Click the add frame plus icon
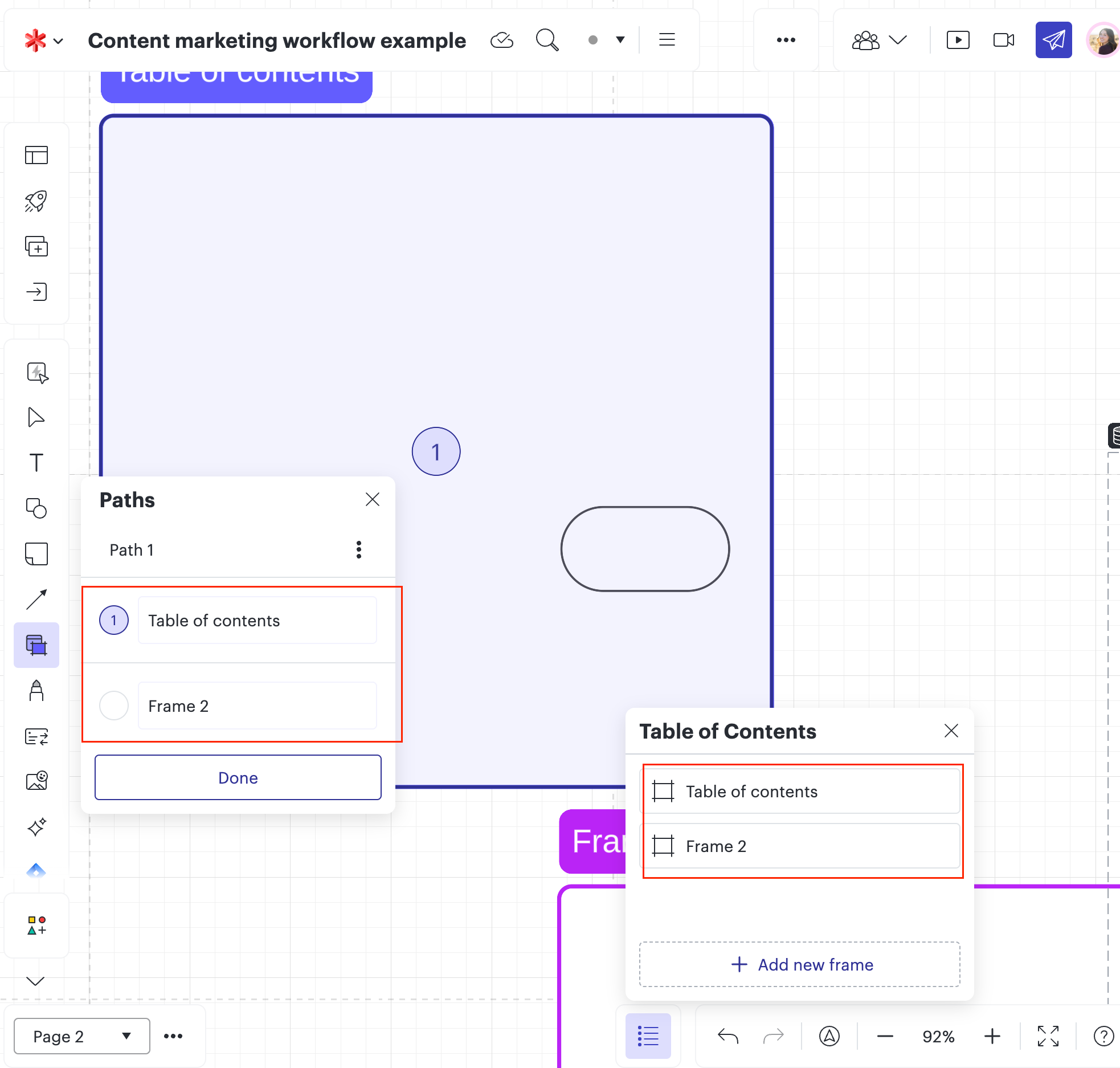Screen dimensions: 1120x1068 36,246
